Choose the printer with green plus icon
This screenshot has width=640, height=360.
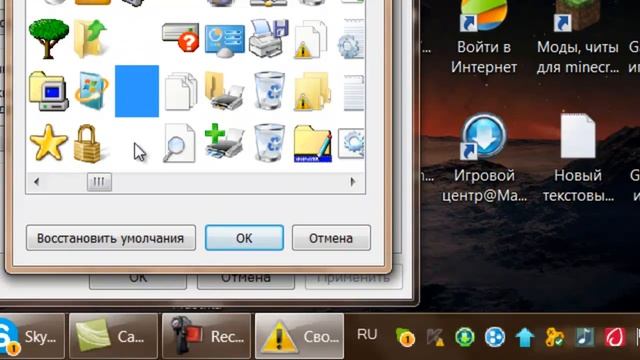click(x=224, y=141)
